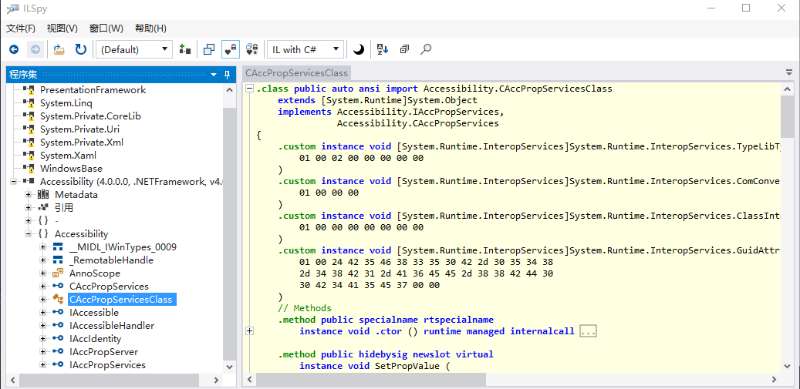
Task: Click the IAccessible interface icon
Action: (x=58, y=312)
